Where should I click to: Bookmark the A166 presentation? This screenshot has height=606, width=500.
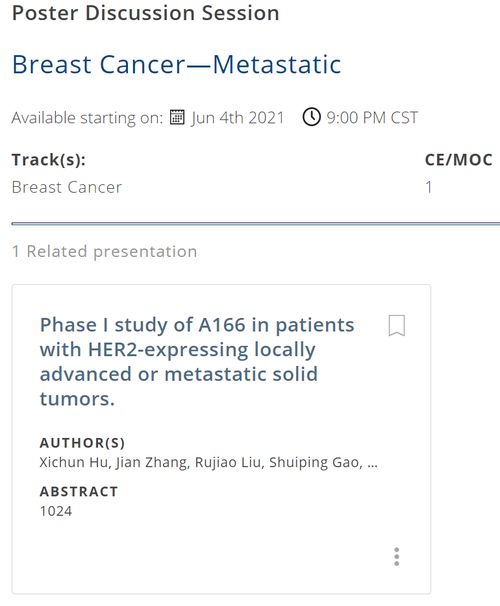[x=396, y=325]
